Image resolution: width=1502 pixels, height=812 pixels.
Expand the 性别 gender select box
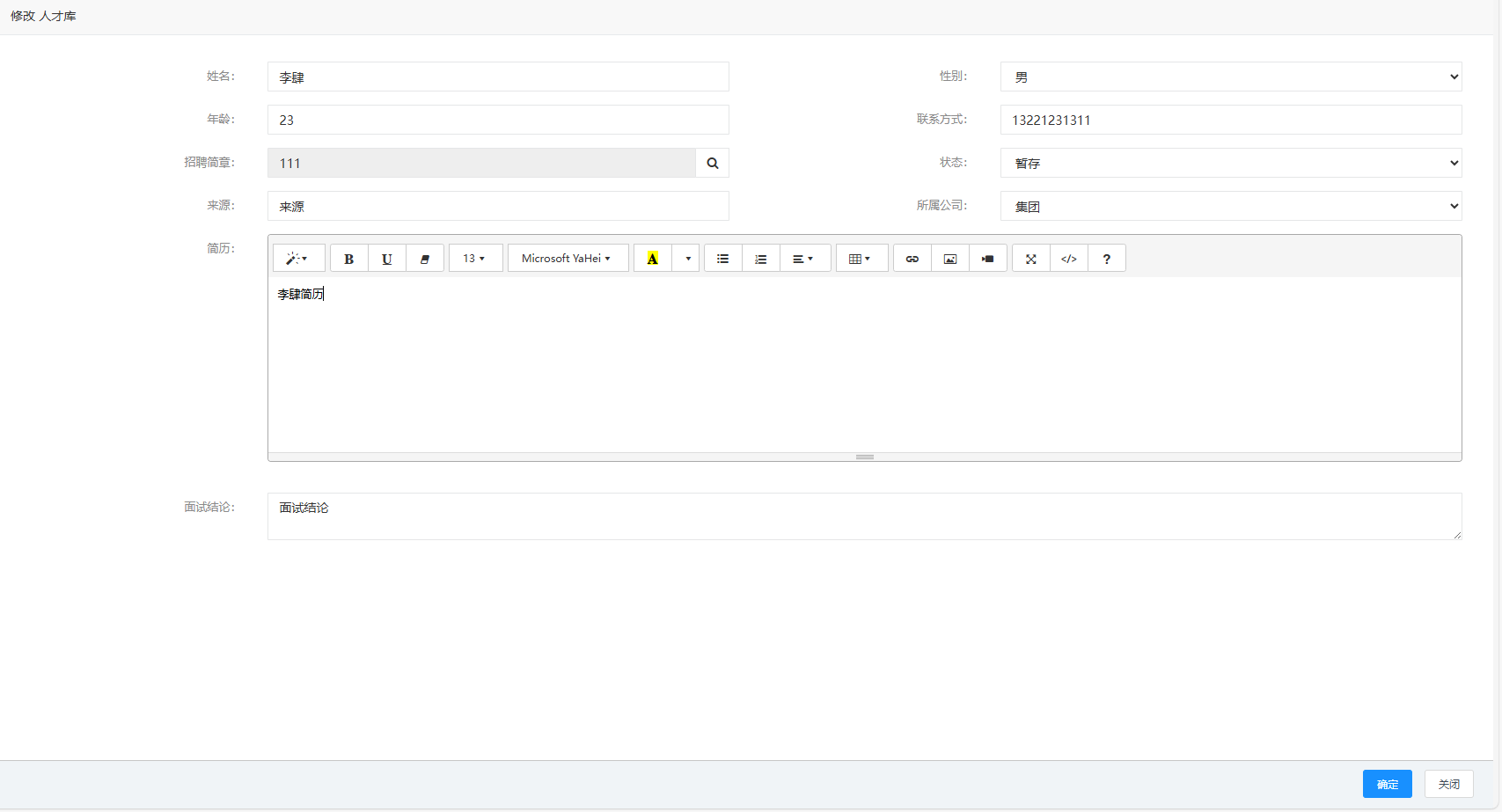1230,77
